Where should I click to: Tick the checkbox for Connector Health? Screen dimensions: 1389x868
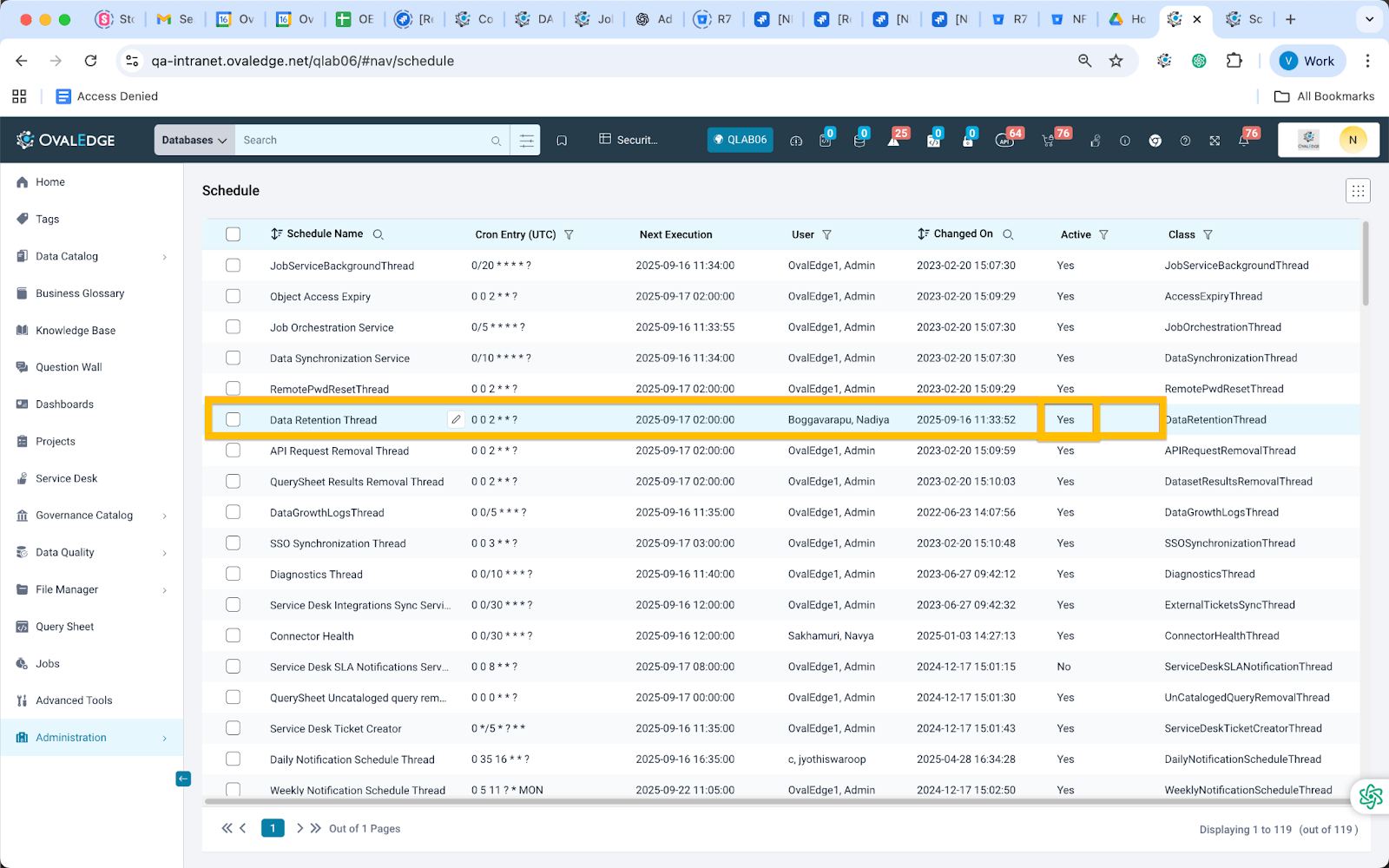[233, 635]
